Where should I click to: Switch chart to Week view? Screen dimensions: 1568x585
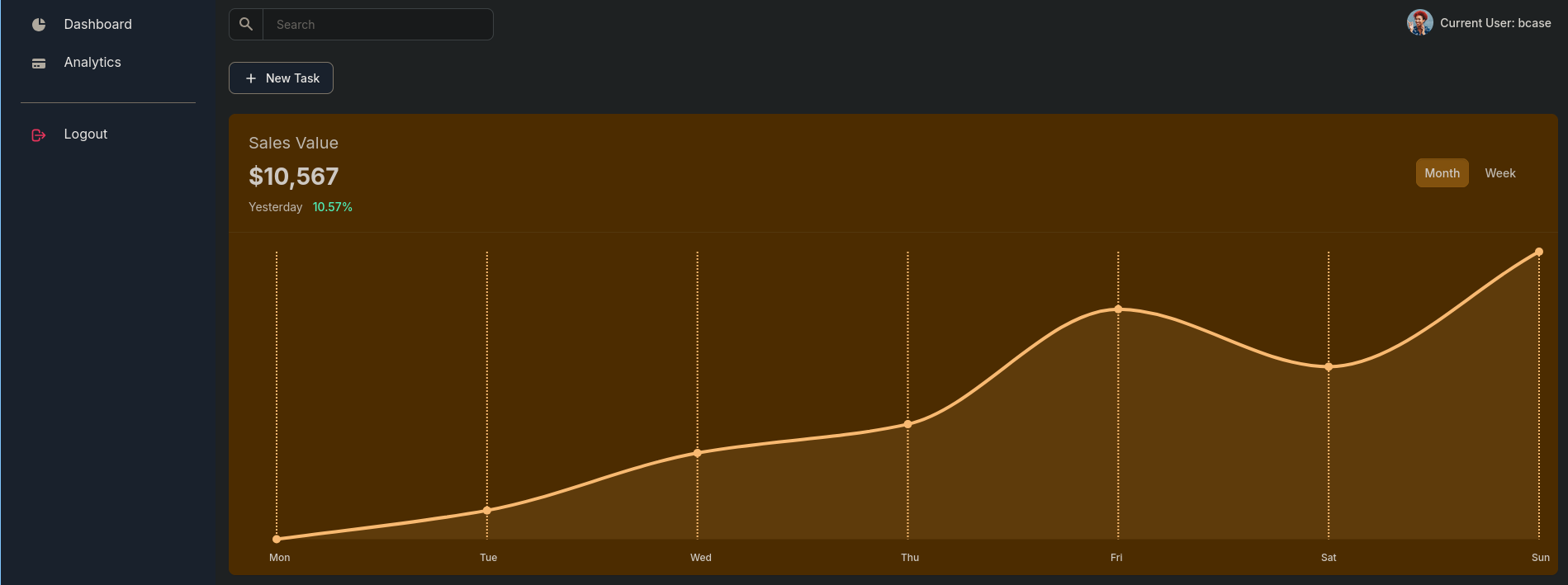[1499, 173]
